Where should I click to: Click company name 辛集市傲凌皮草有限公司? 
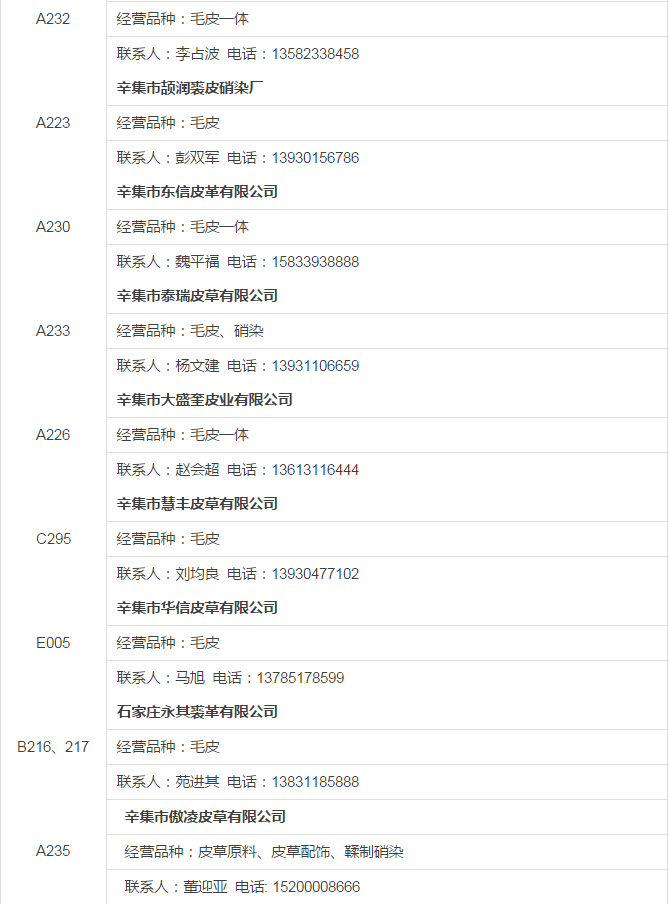(205, 817)
